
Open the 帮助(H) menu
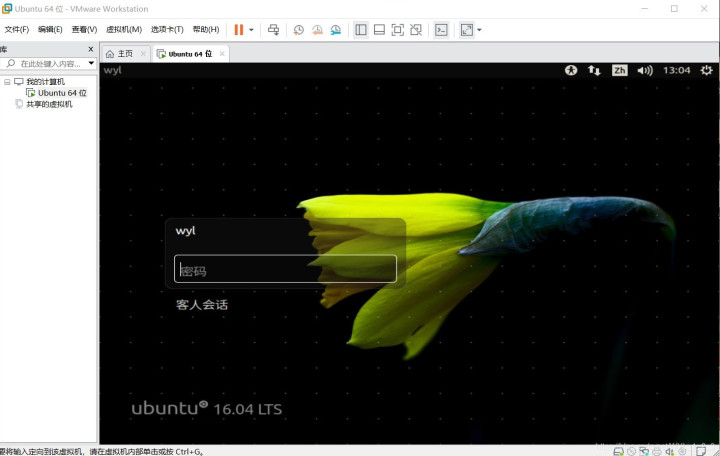(206, 29)
